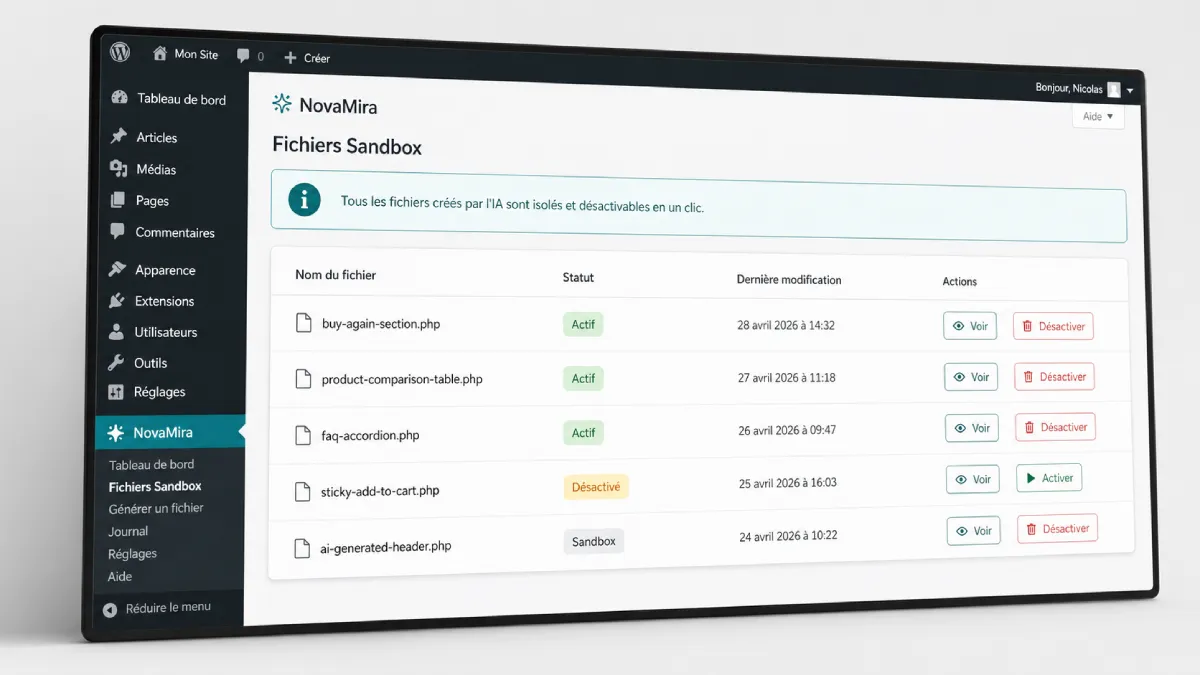Click the info icon in the notice banner
Image resolution: width=1200 pixels, height=675 pixels.
[x=303, y=199]
